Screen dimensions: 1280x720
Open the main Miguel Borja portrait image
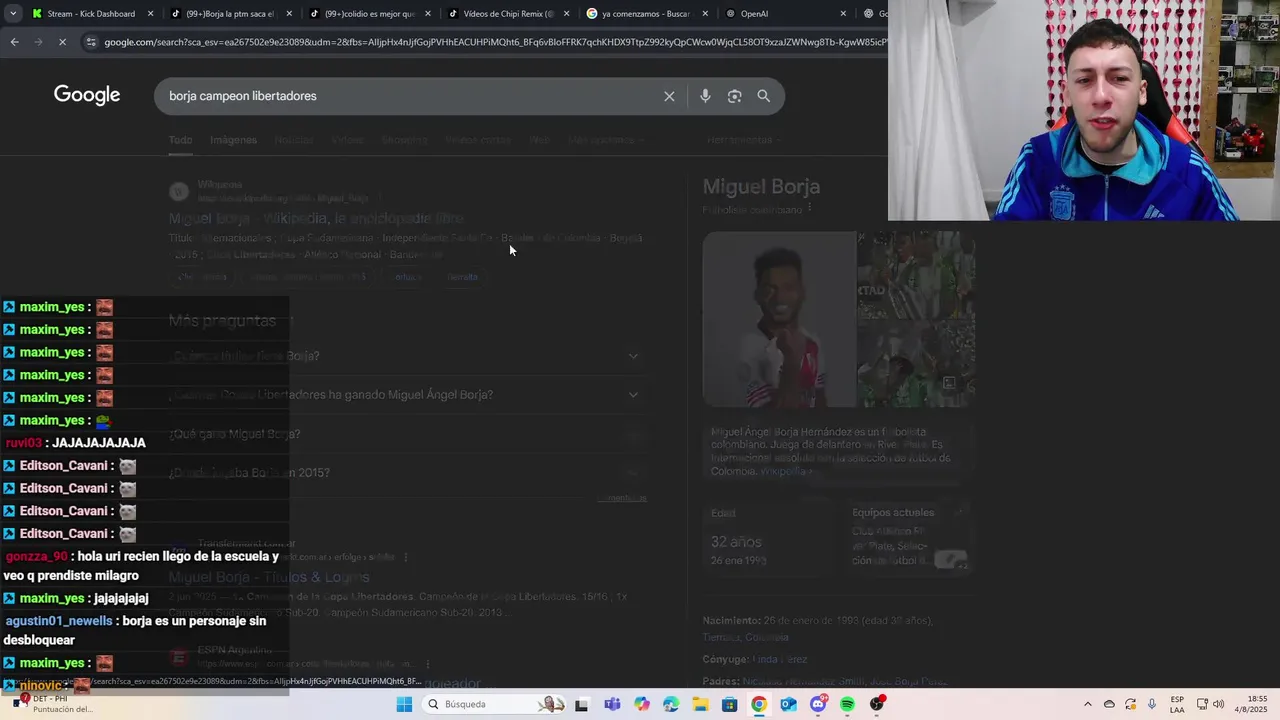pos(779,319)
